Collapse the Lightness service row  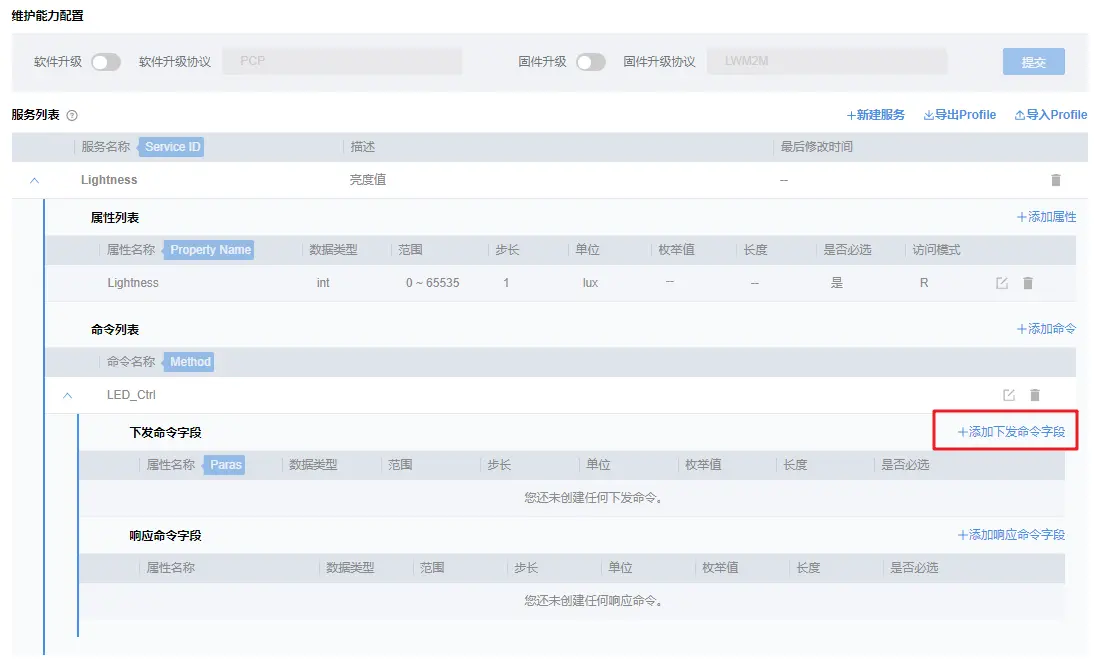point(34,180)
